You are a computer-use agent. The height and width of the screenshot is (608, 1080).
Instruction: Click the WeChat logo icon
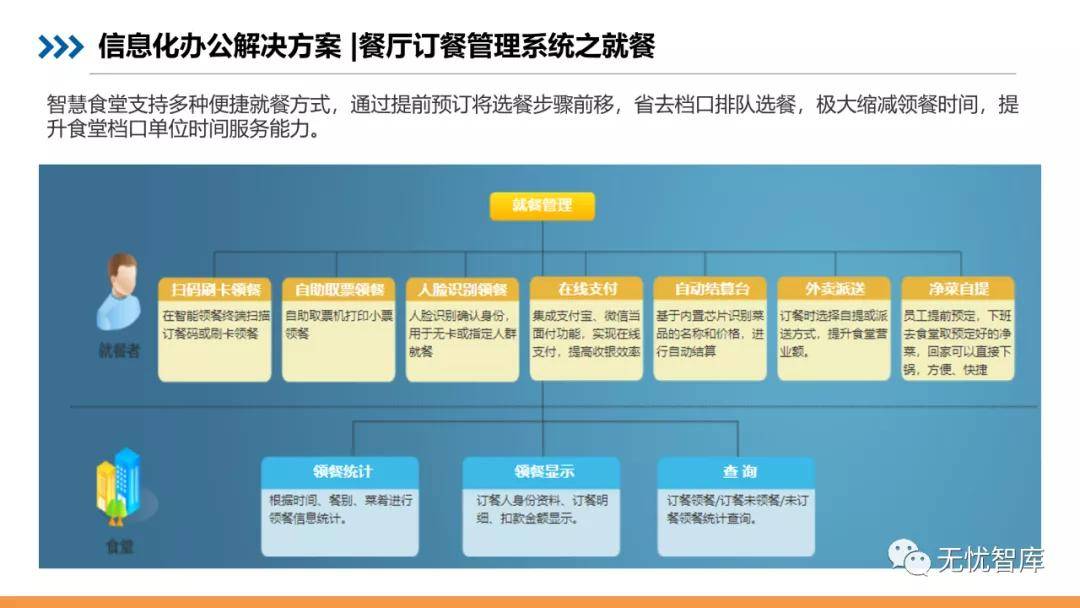911,558
